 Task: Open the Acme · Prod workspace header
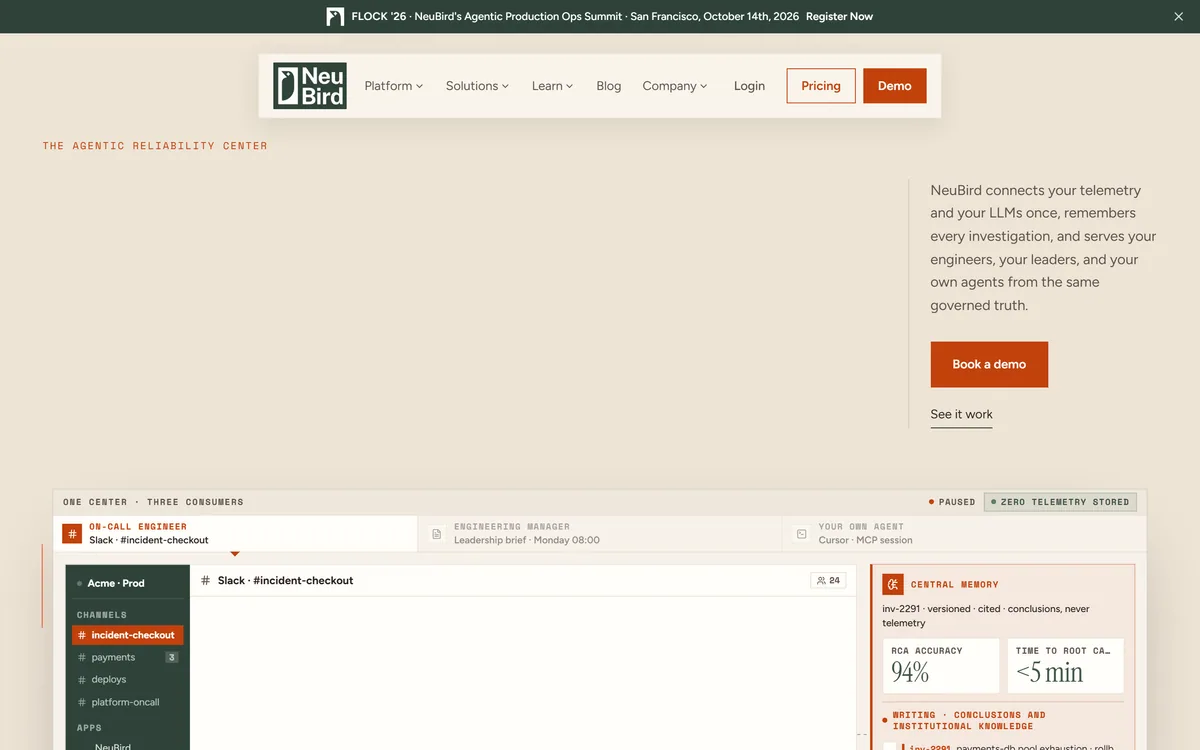pyautogui.click(x=128, y=583)
